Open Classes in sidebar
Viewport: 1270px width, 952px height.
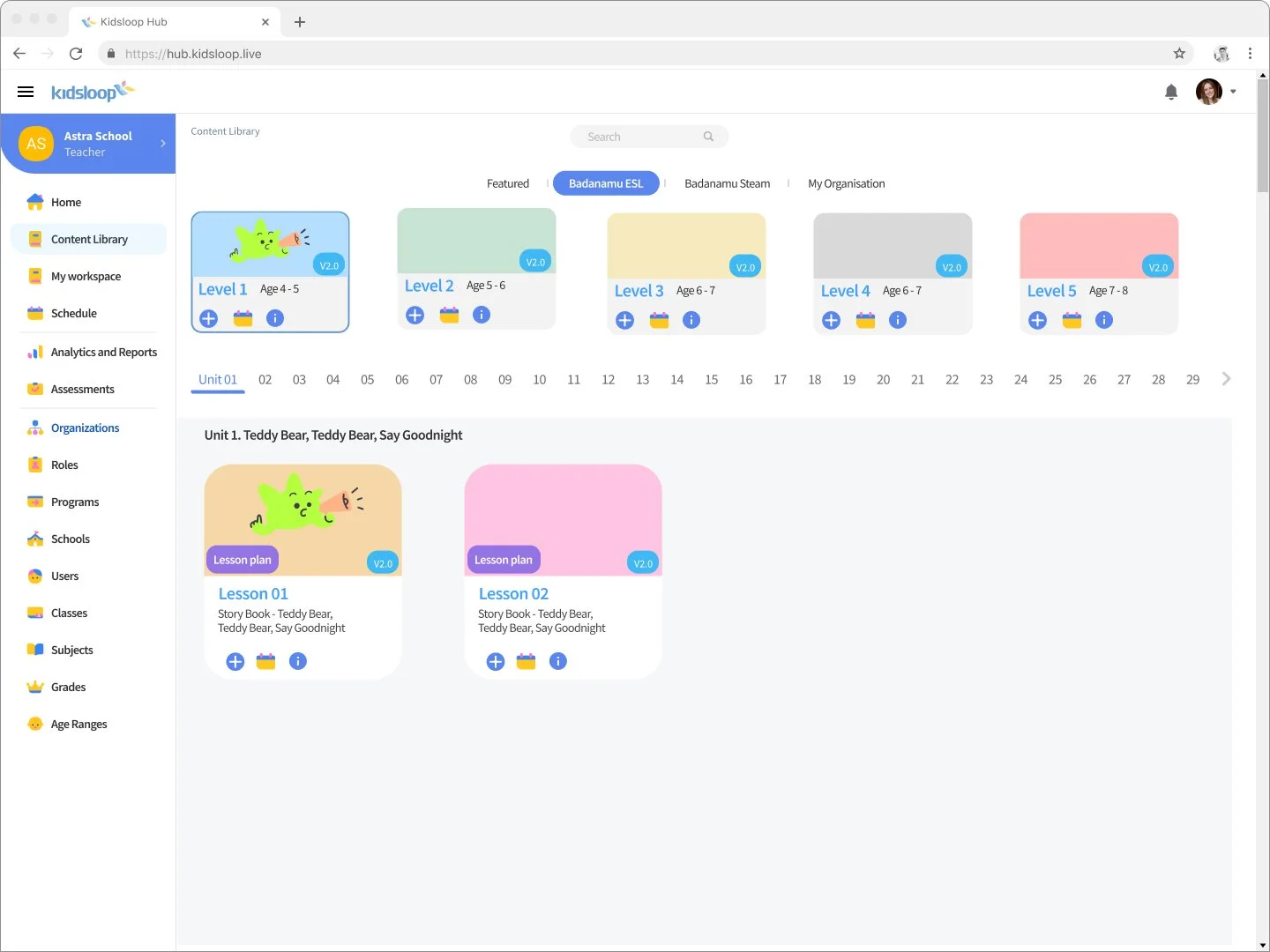click(88, 613)
